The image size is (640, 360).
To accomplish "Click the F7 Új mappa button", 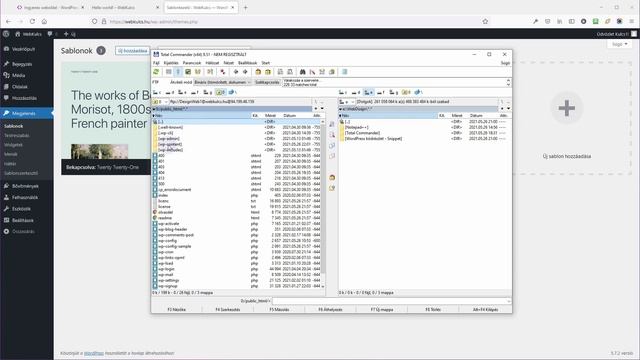I will tap(382, 310).
